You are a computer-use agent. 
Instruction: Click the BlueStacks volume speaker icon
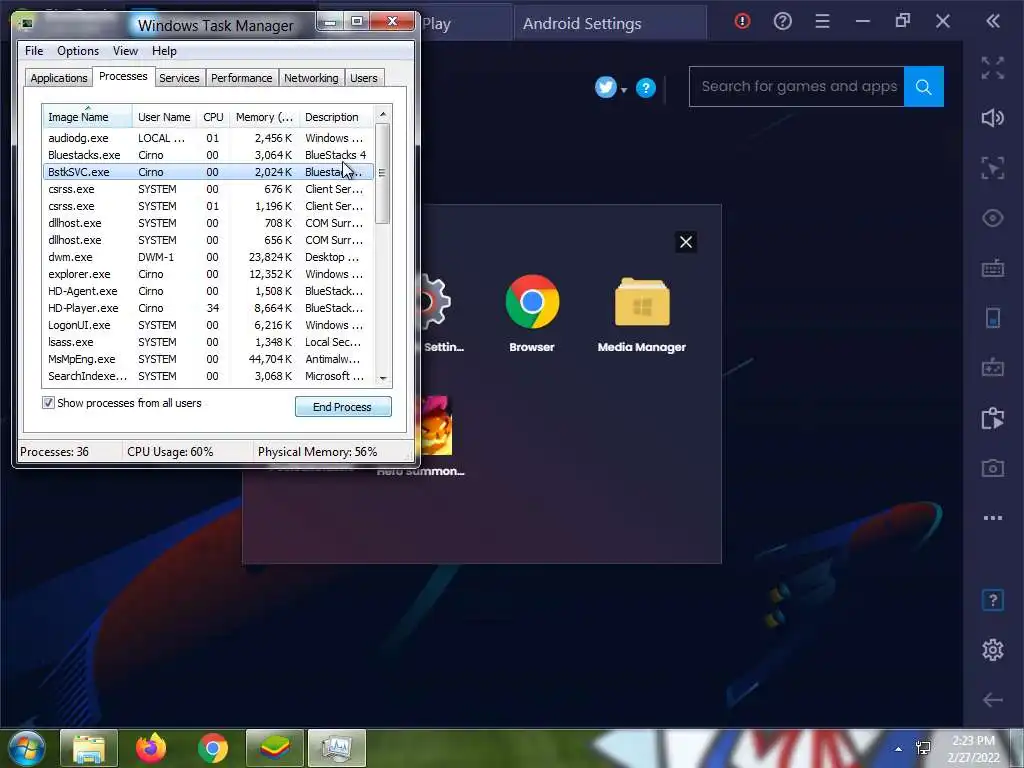993,118
